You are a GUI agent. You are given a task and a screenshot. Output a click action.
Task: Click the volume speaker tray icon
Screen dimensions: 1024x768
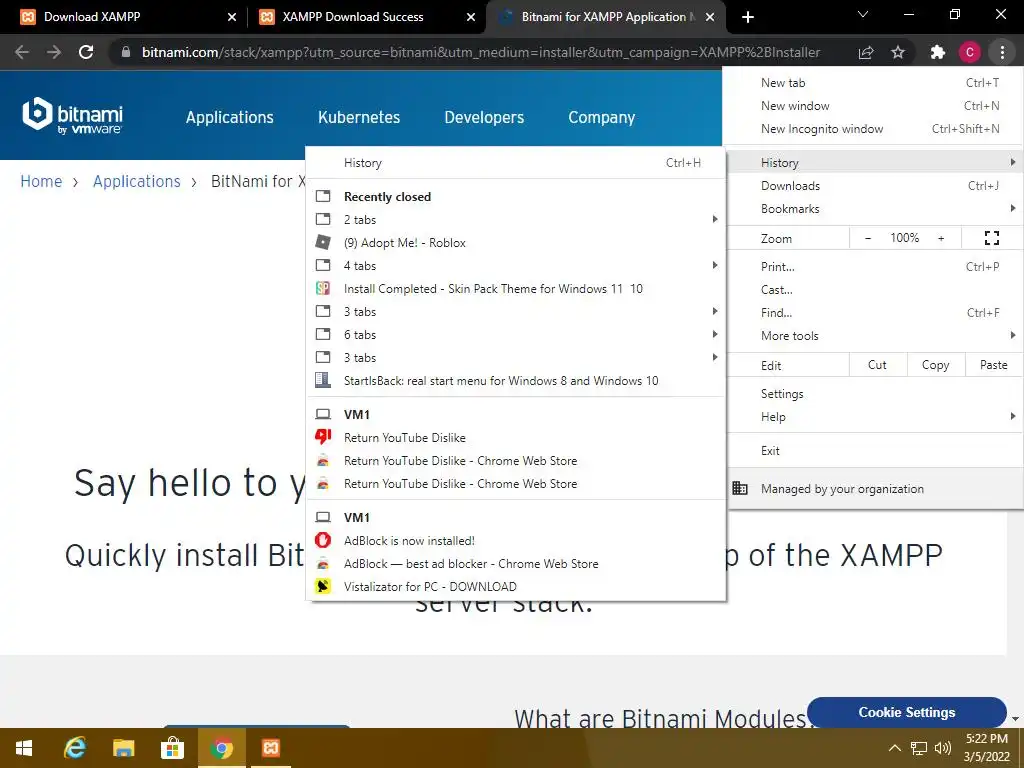pos(943,748)
